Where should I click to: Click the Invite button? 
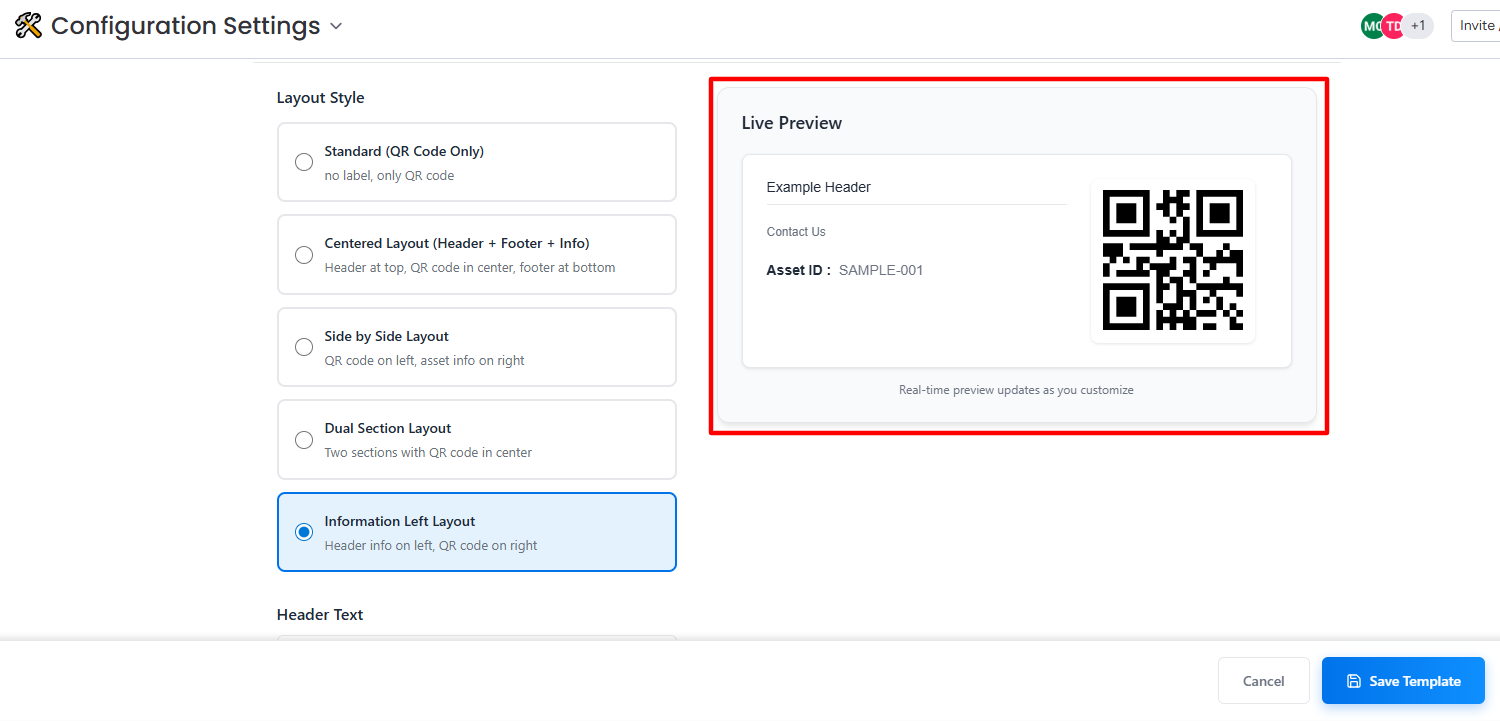pos(1476,26)
